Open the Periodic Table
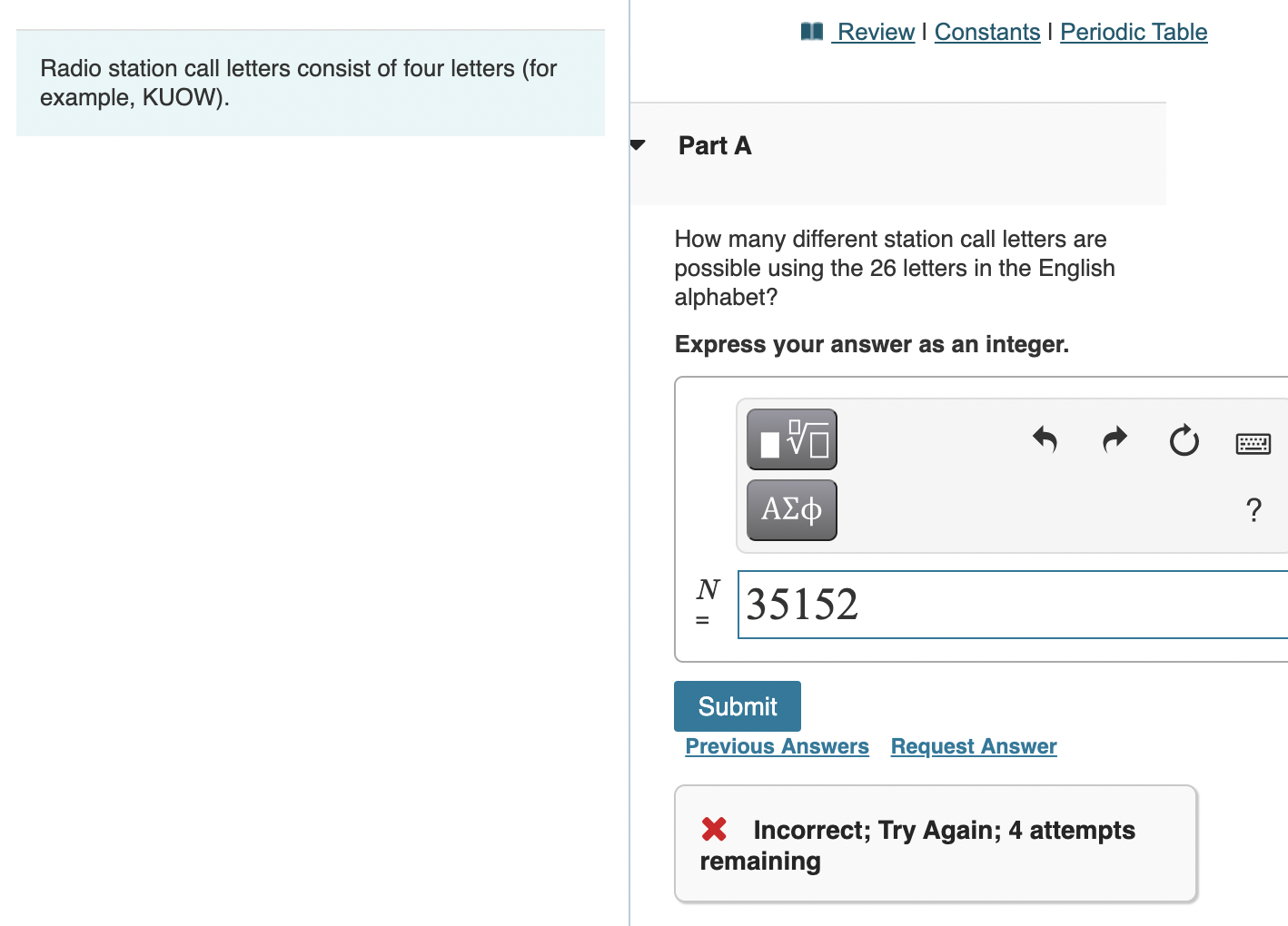The width and height of the screenshot is (1288, 926). coord(1134,31)
